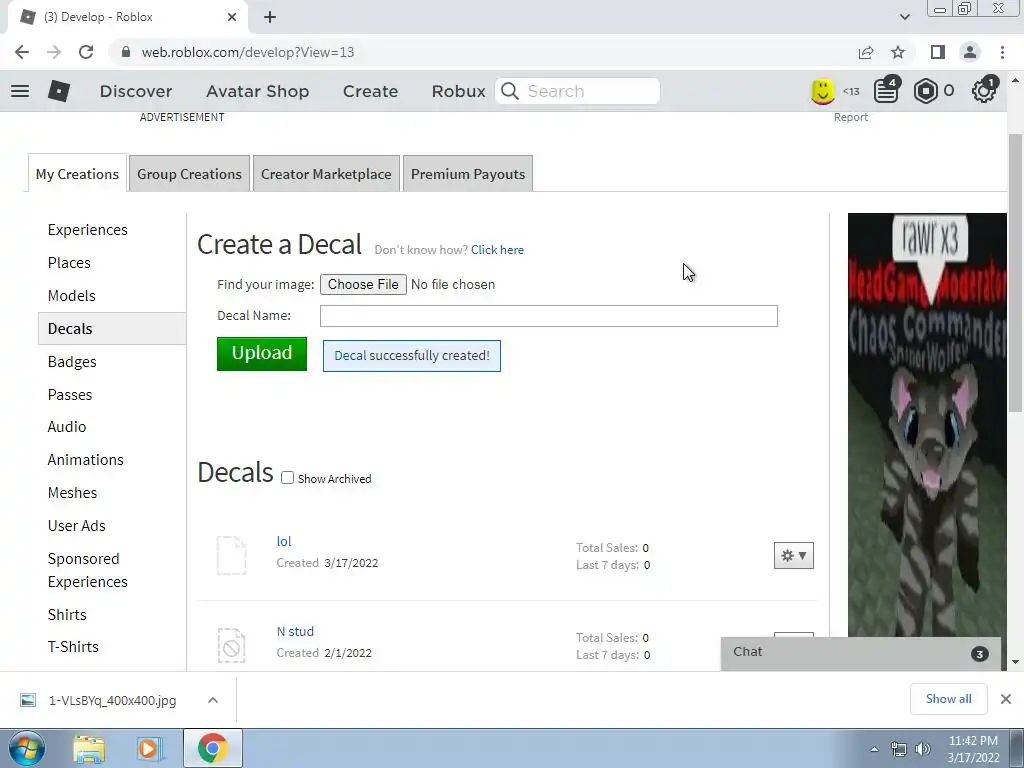Click the green Upload button

pos(262,353)
